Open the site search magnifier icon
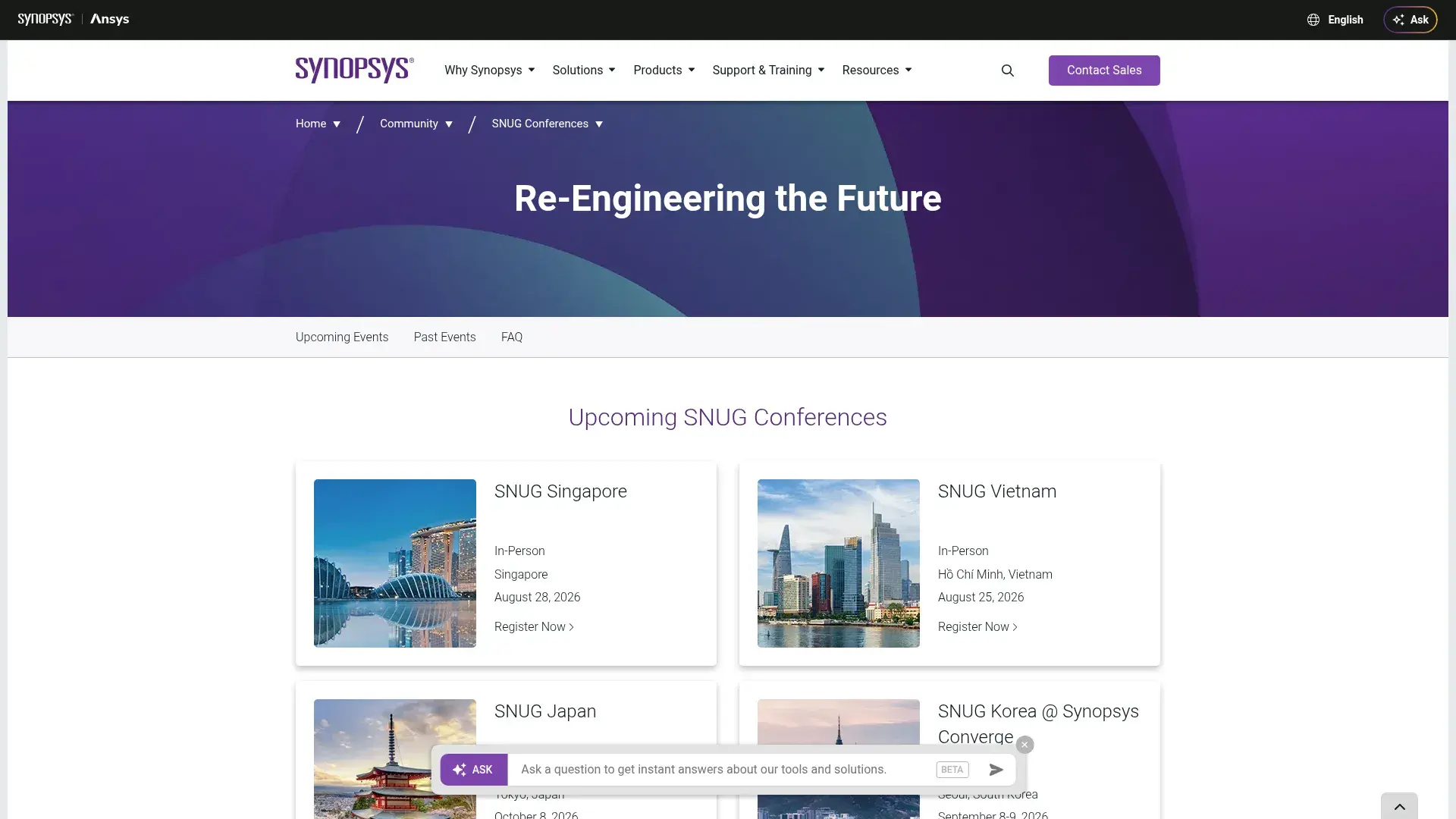This screenshot has width=1456, height=819. point(1007,71)
